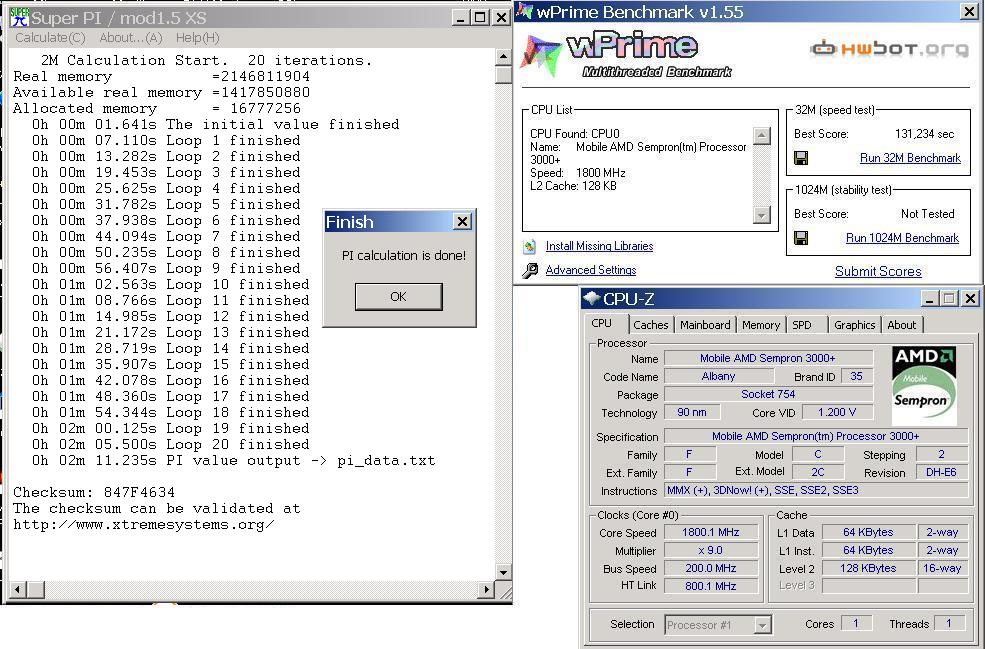Open the Help(H) menu in Super PI
The width and height of the screenshot is (985, 649).
(197, 38)
